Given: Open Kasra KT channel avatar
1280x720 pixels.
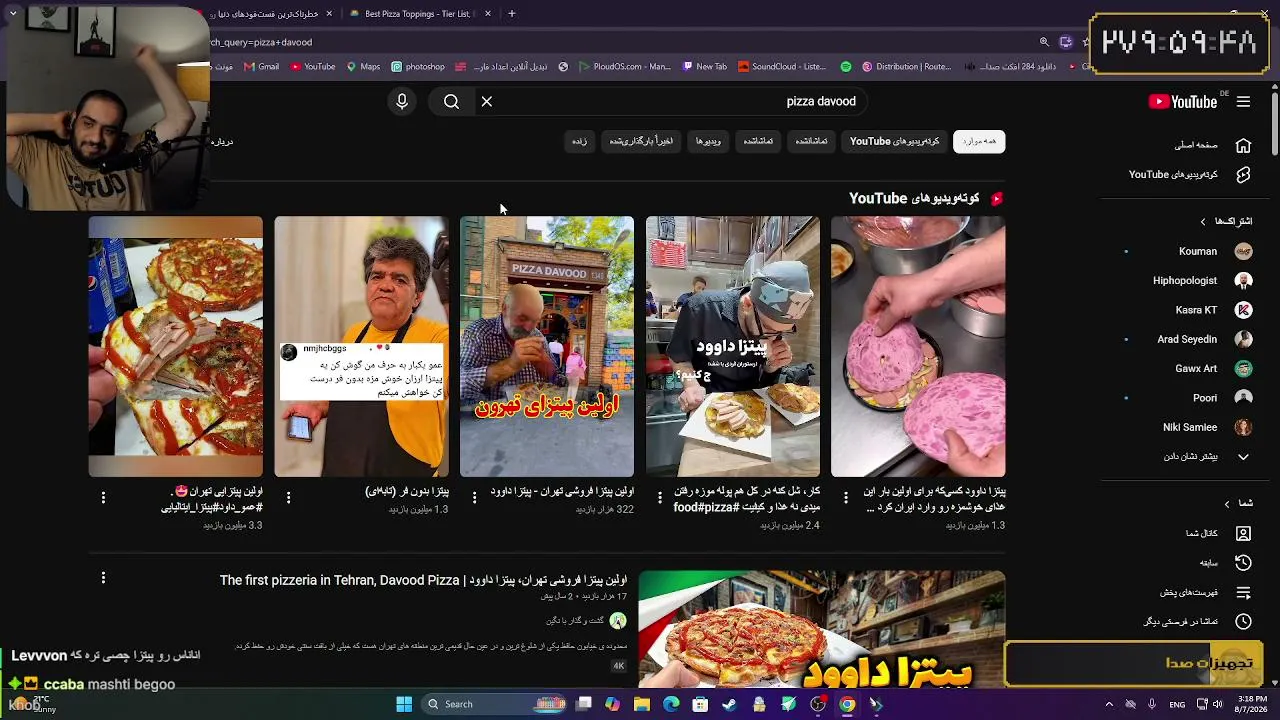Looking at the screenshot, I should [1243, 310].
